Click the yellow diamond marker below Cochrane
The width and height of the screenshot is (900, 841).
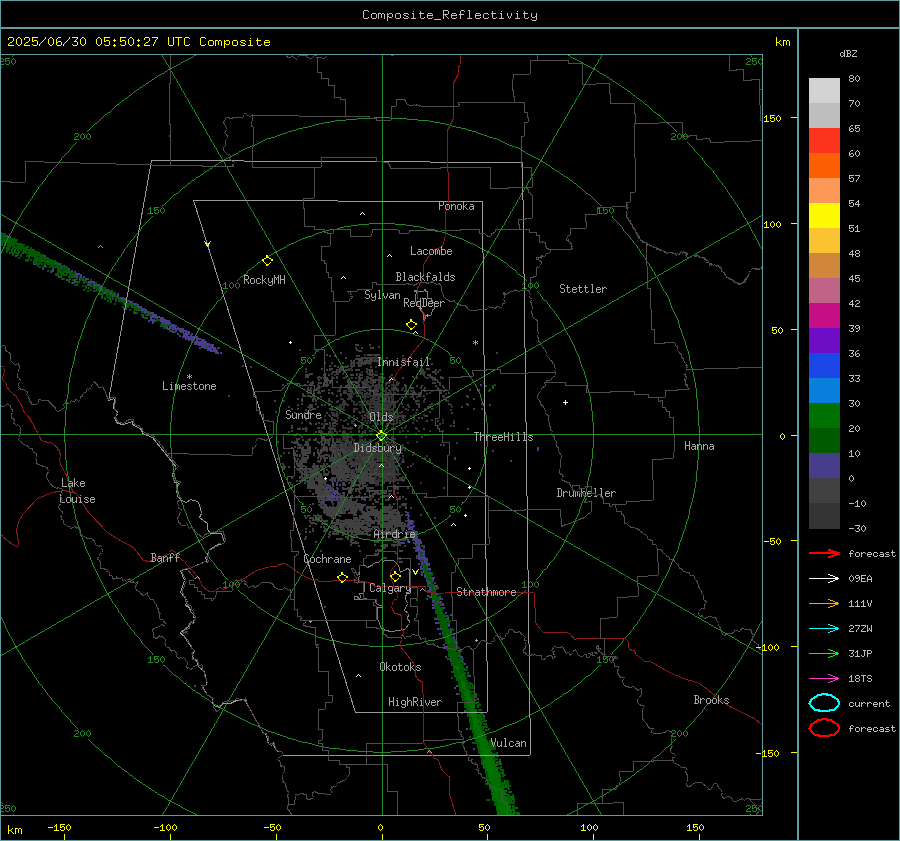342,577
